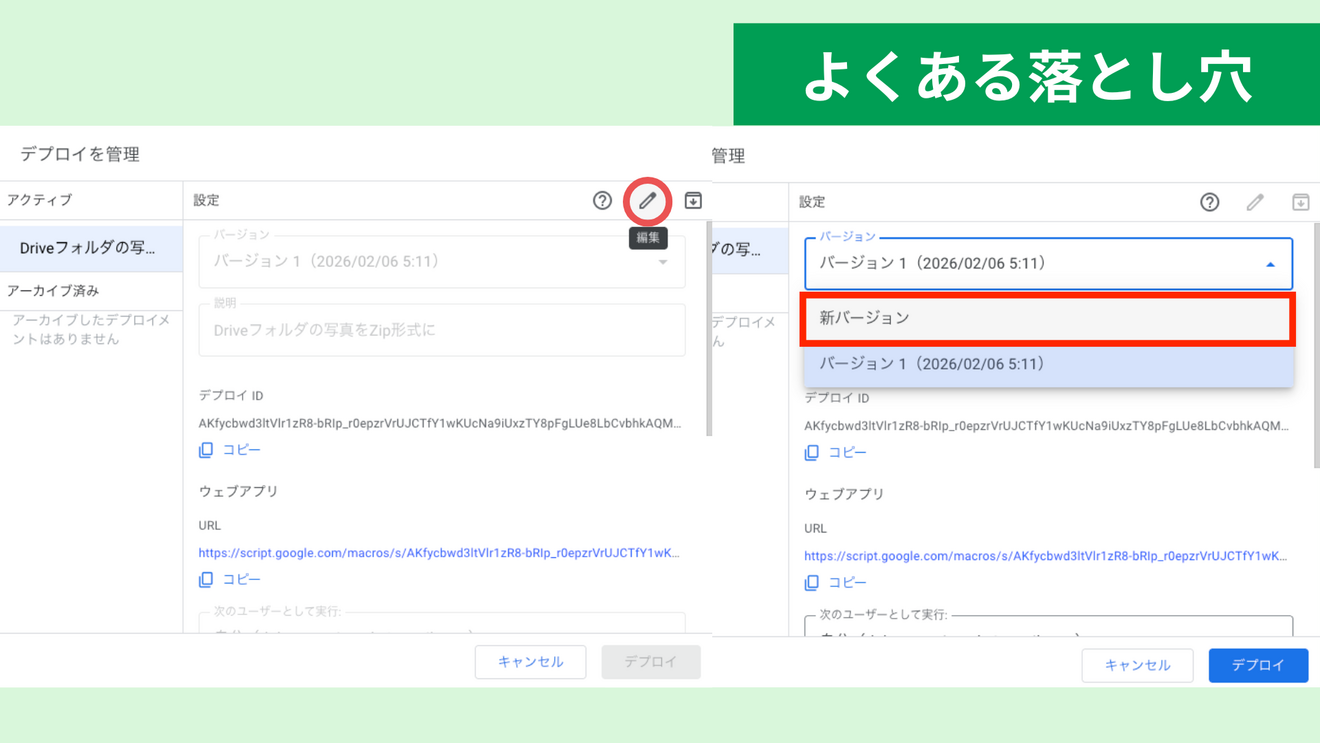Click greyed デプロイ button in left dialog
This screenshot has width=1320, height=743.
tap(651, 662)
